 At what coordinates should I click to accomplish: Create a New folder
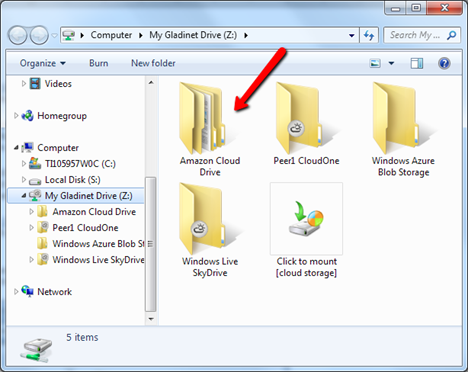click(153, 63)
